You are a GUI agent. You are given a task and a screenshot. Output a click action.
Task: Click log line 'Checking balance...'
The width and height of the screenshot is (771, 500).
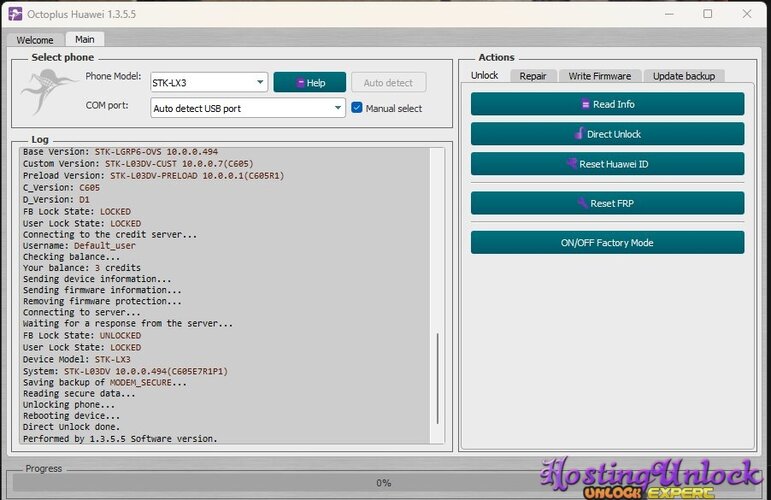point(71,257)
